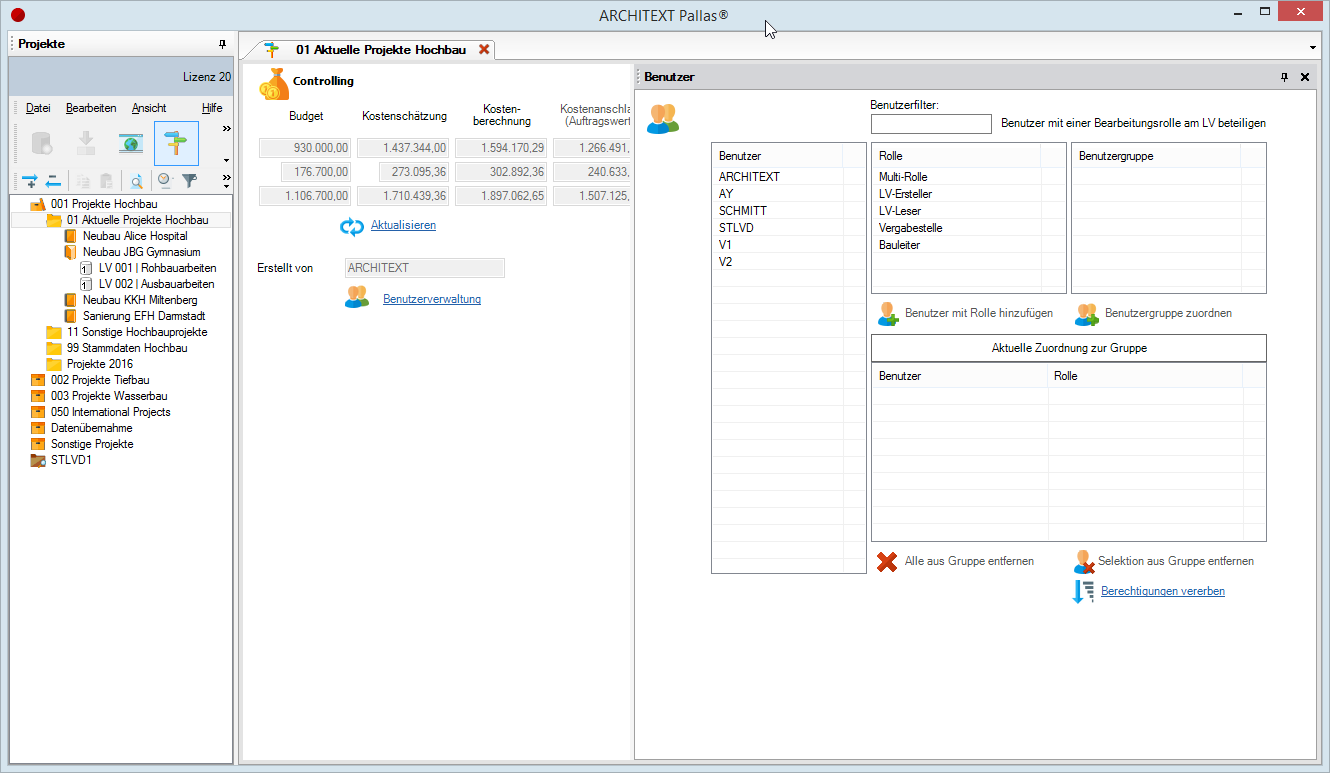Select 050 International Projects tree node

[110, 412]
